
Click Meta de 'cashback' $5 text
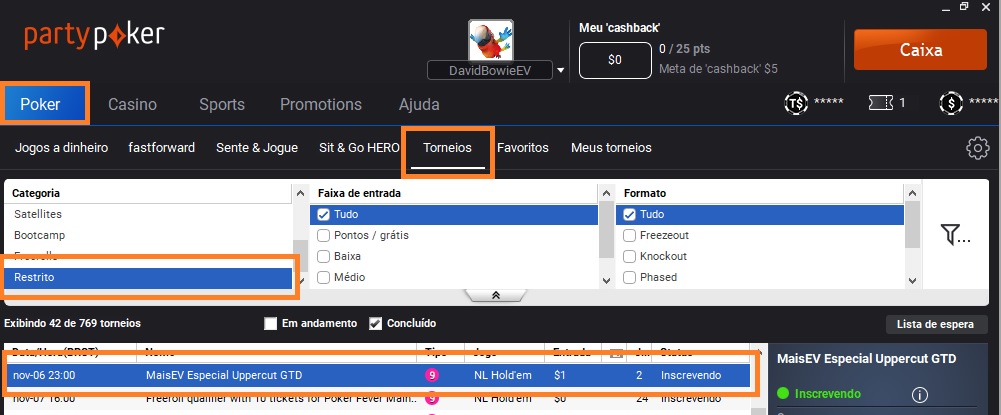pyautogui.click(x=718, y=69)
